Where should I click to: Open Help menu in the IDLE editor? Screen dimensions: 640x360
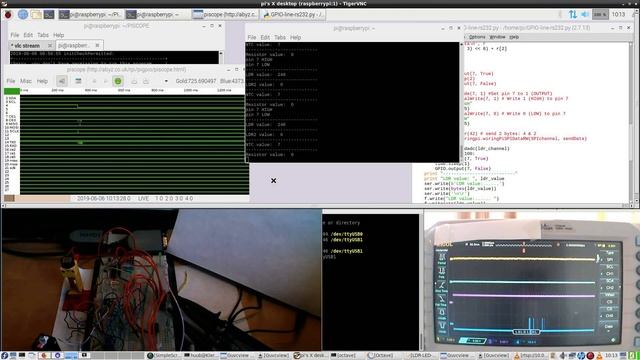tap(514, 37)
